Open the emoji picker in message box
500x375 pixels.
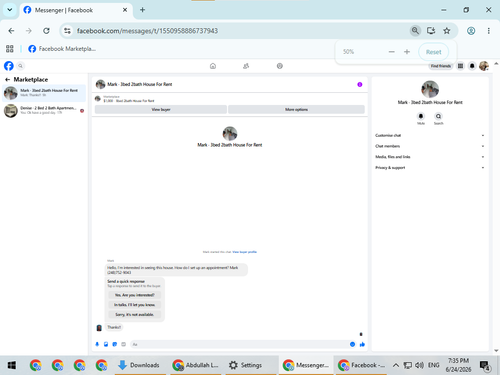tap(352, 344)
